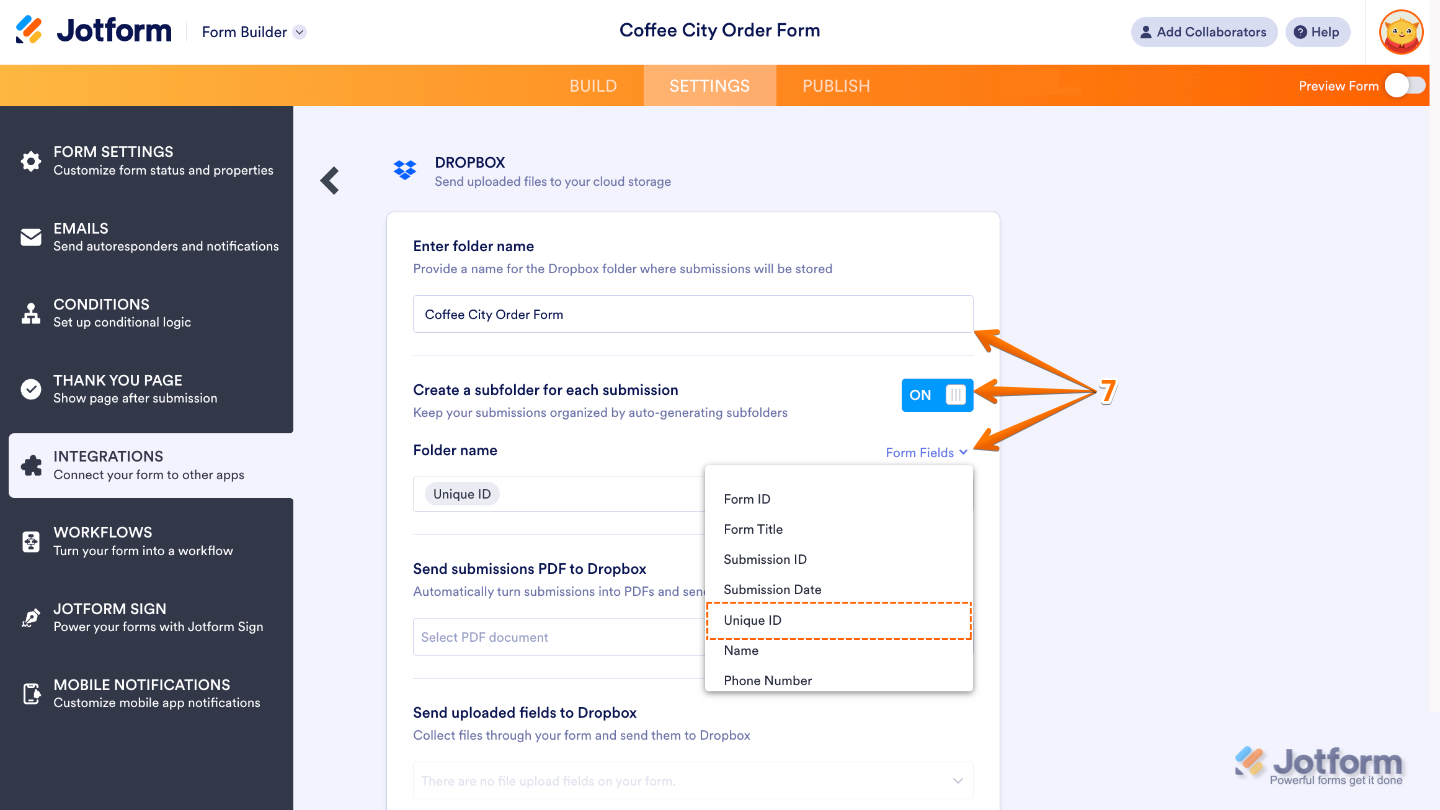Open Help from the top bar
Image resolution: width=1440 pixels, height=810 pixels.
1317,31
